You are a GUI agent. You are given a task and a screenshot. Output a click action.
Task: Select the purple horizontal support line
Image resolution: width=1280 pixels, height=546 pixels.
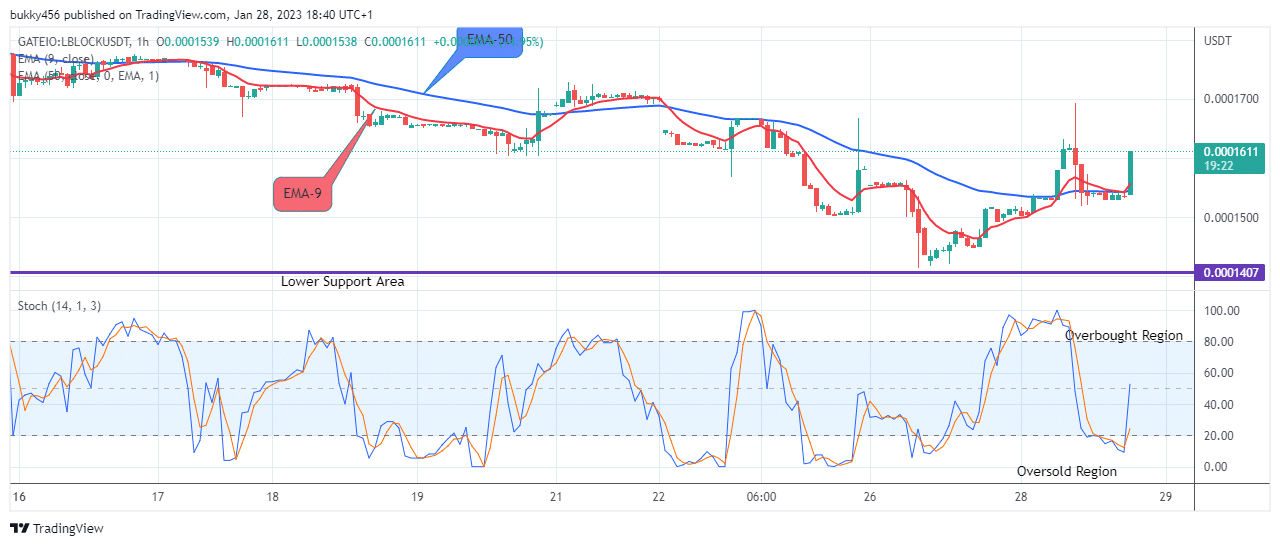600,272
